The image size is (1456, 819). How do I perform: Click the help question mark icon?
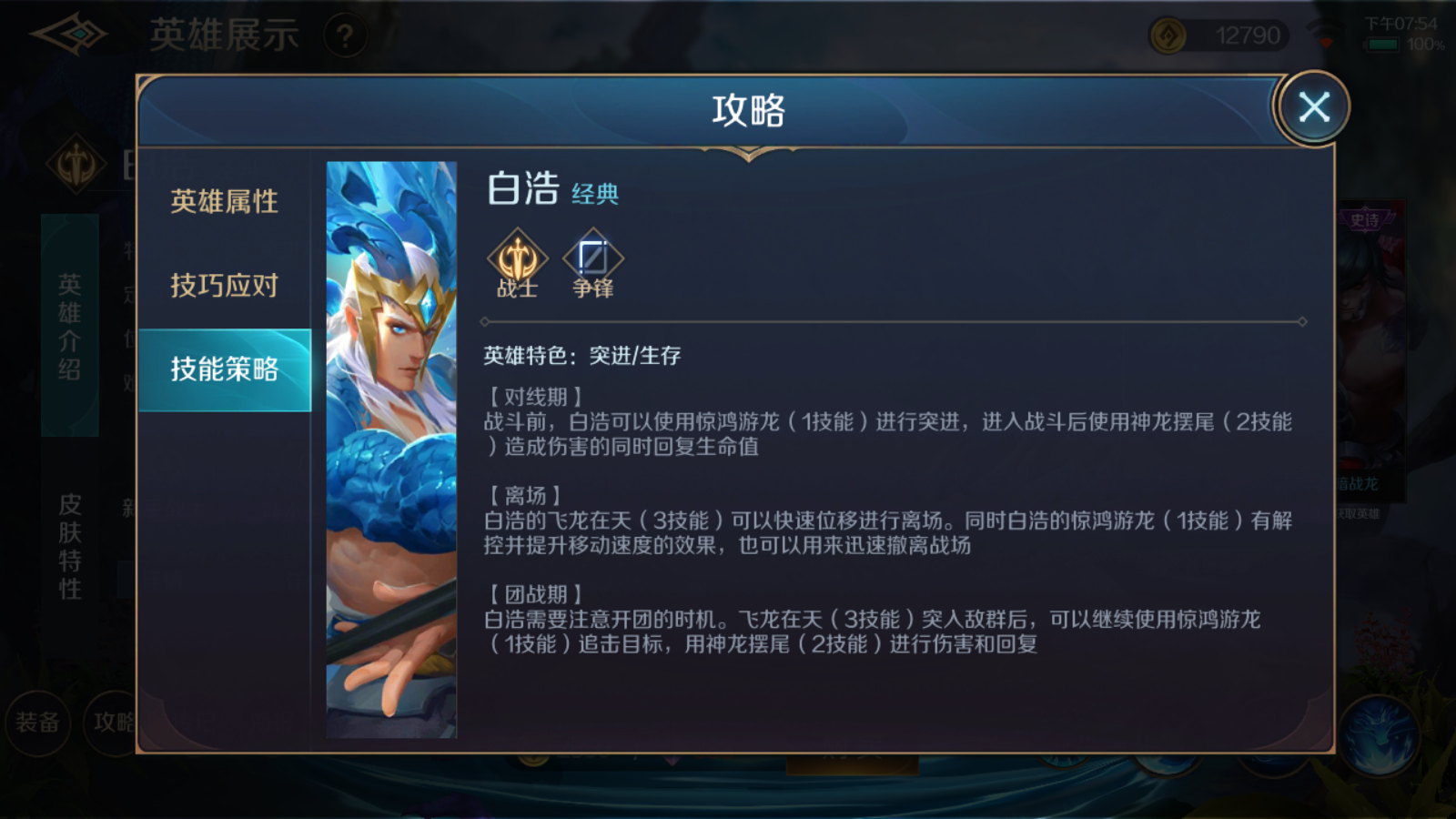[345, 36]
